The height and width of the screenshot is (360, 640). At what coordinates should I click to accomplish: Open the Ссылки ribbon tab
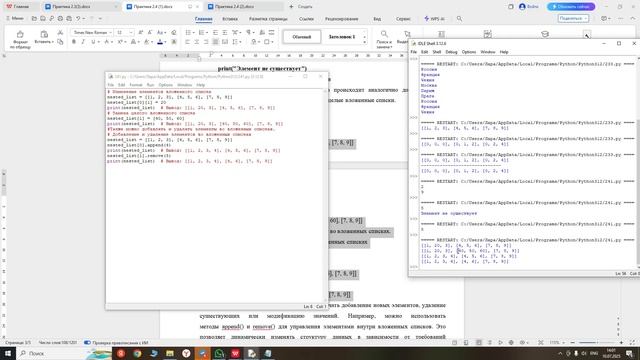[306, 19]
